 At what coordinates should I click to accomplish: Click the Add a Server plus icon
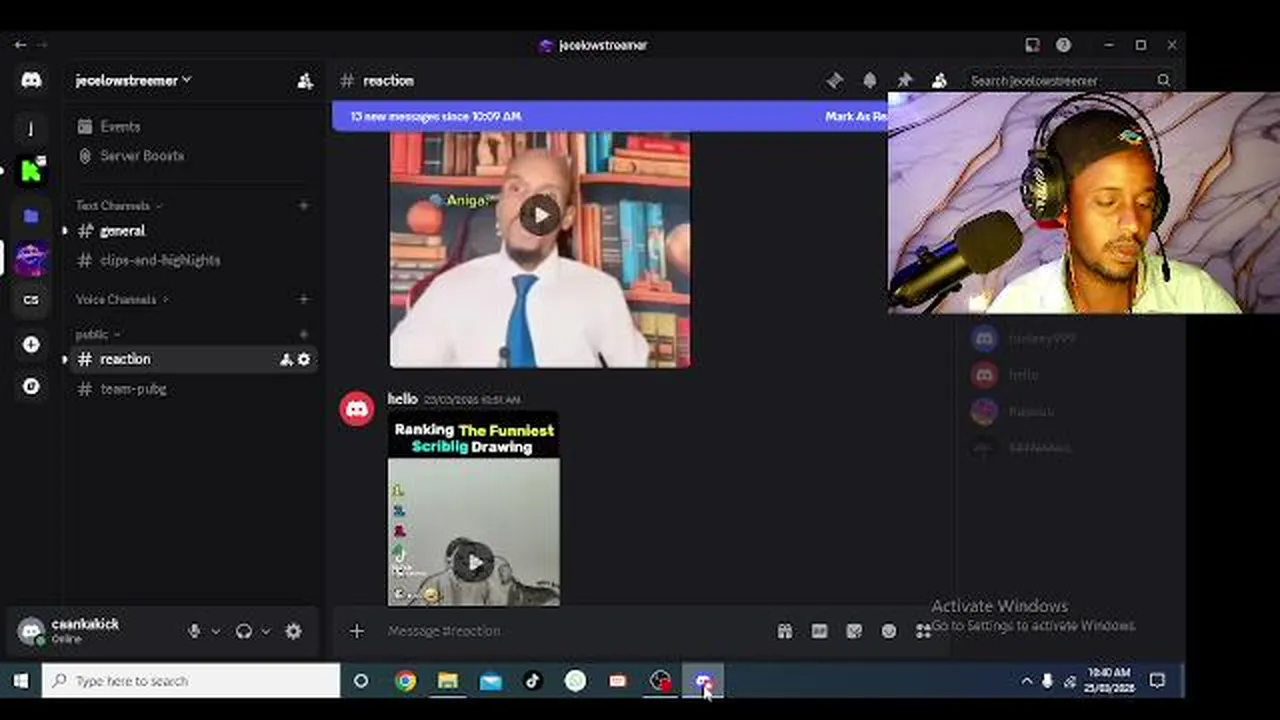pos(31,344)
